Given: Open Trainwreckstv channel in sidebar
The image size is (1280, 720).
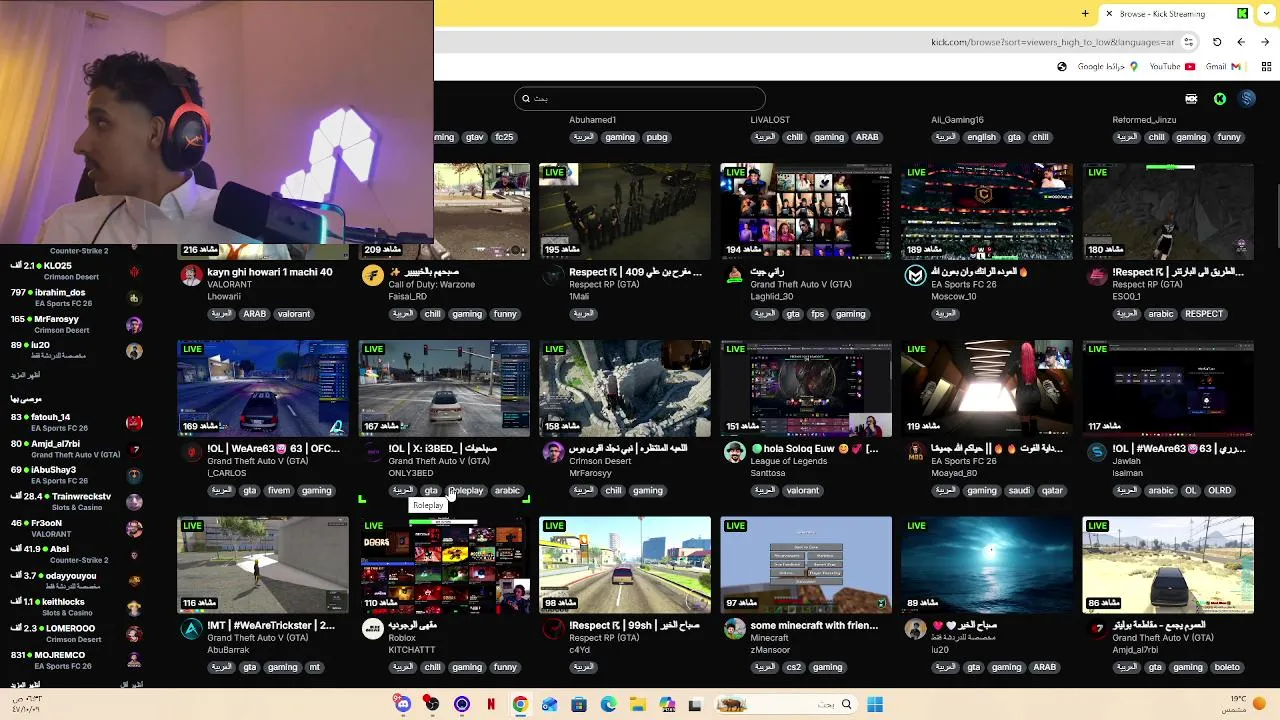Looking at the screenshot, I should click(75, 501).
